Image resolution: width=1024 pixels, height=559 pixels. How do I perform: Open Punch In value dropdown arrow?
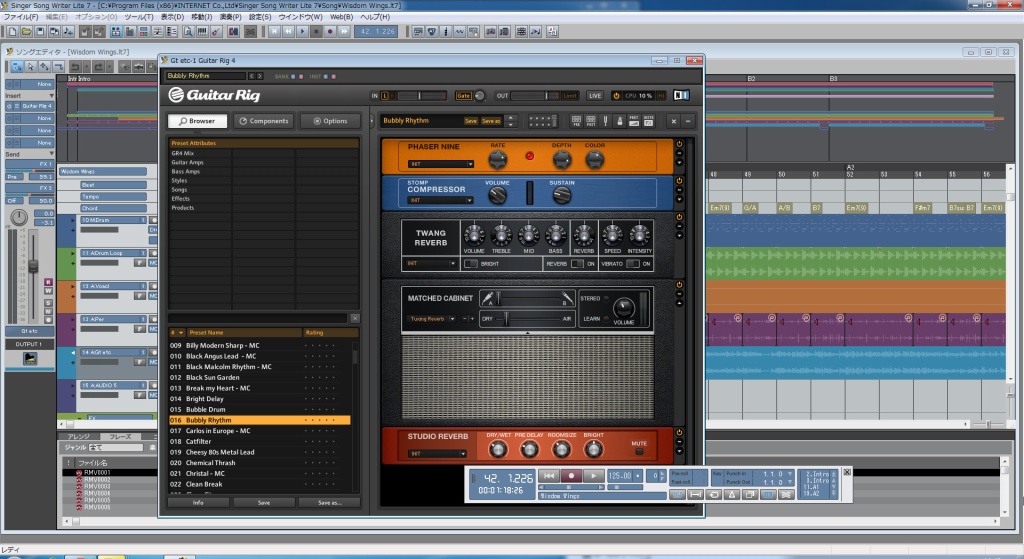point(790,473)
